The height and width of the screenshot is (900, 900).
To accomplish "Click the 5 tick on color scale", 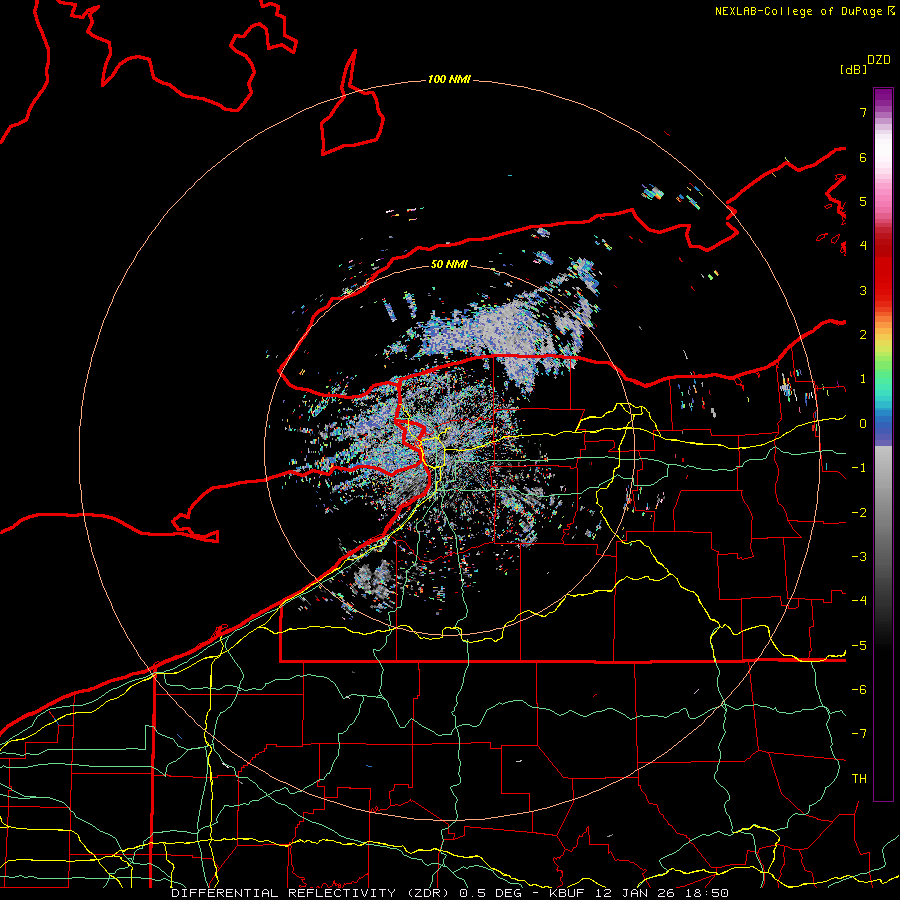I will click(x=863, y=201).
